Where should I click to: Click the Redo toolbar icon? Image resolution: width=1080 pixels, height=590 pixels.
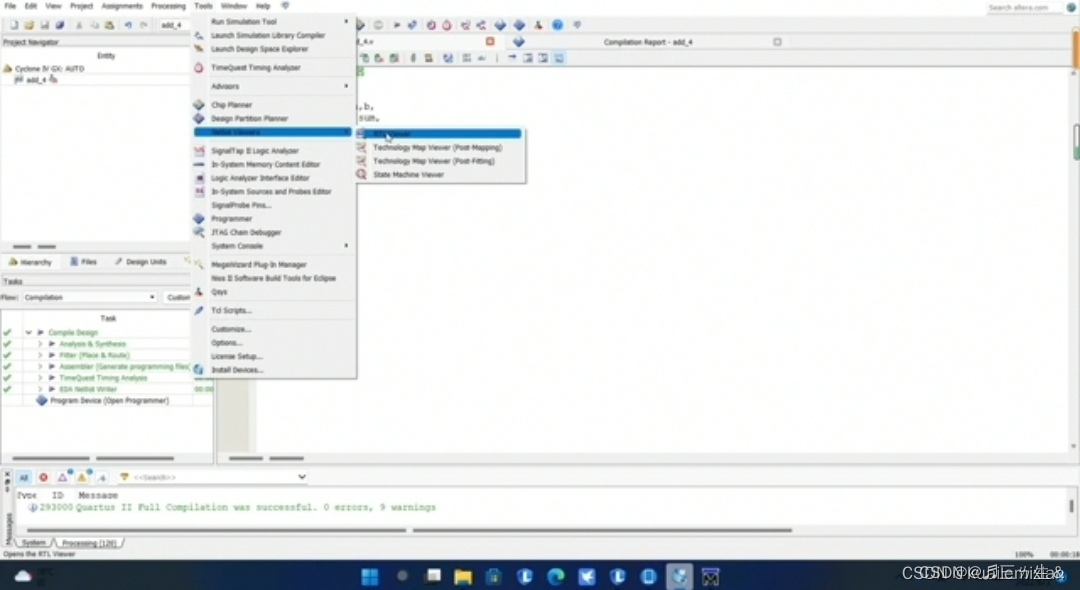143,25
